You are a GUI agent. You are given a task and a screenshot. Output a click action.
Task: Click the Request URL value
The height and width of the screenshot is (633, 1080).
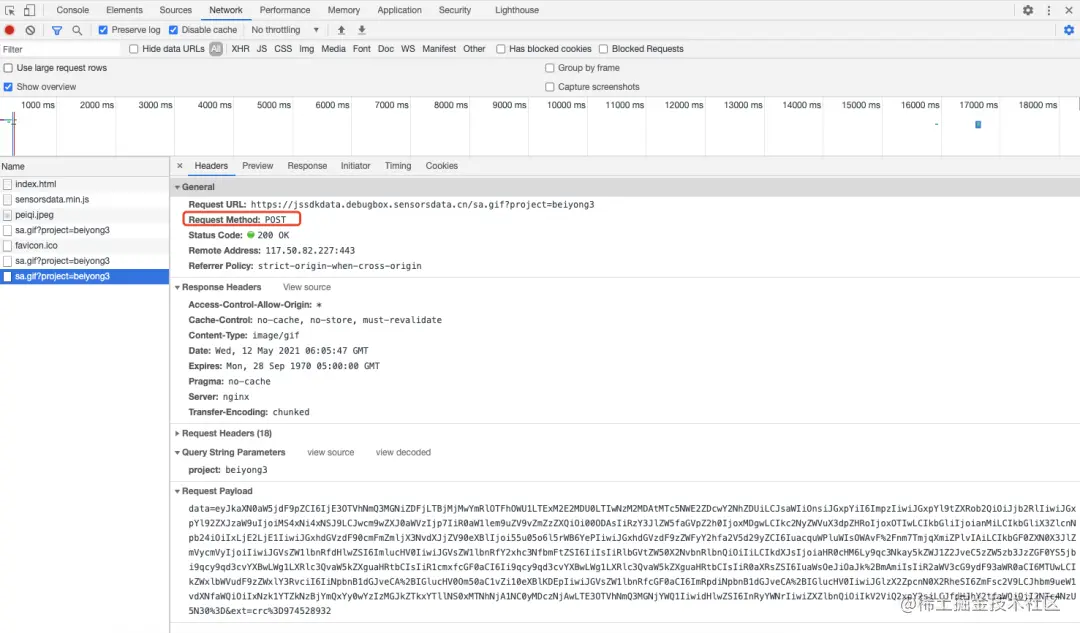[422, 205]
